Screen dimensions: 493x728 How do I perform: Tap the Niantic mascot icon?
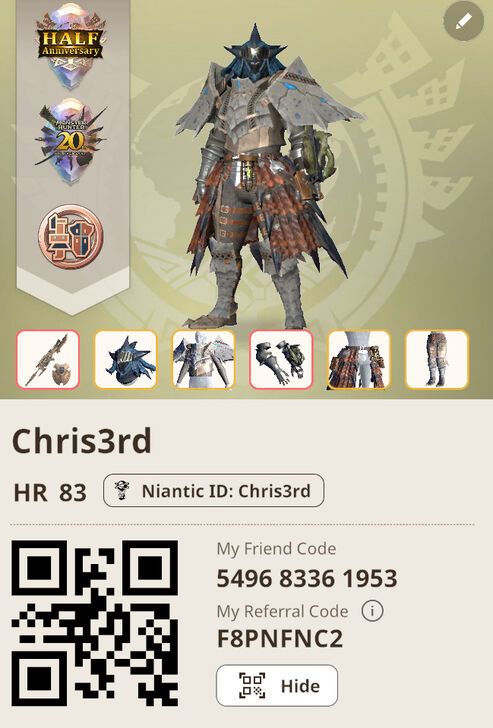122,490
